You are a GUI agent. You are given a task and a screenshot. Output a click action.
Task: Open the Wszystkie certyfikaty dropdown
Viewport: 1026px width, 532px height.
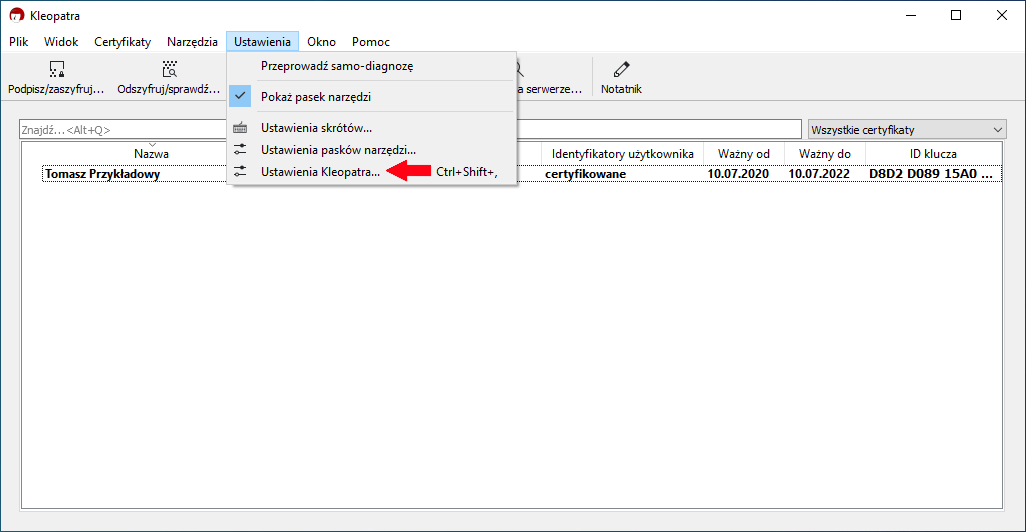[x=907, y=130]
